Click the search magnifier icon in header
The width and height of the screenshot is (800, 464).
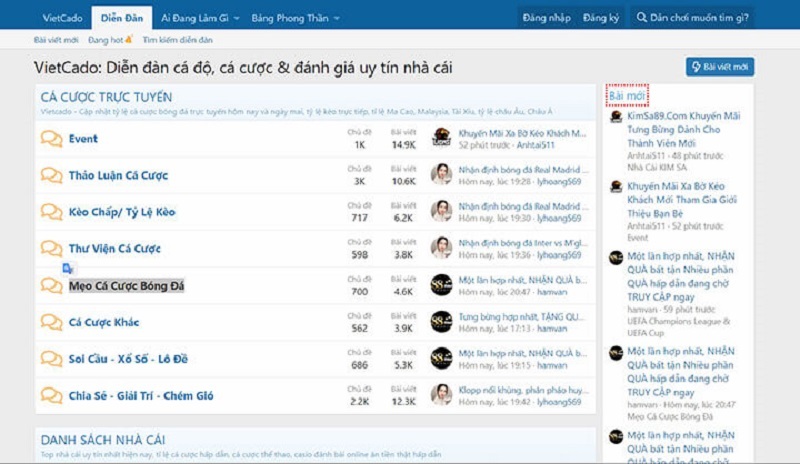pyautogui.click(x=641, y=18)
